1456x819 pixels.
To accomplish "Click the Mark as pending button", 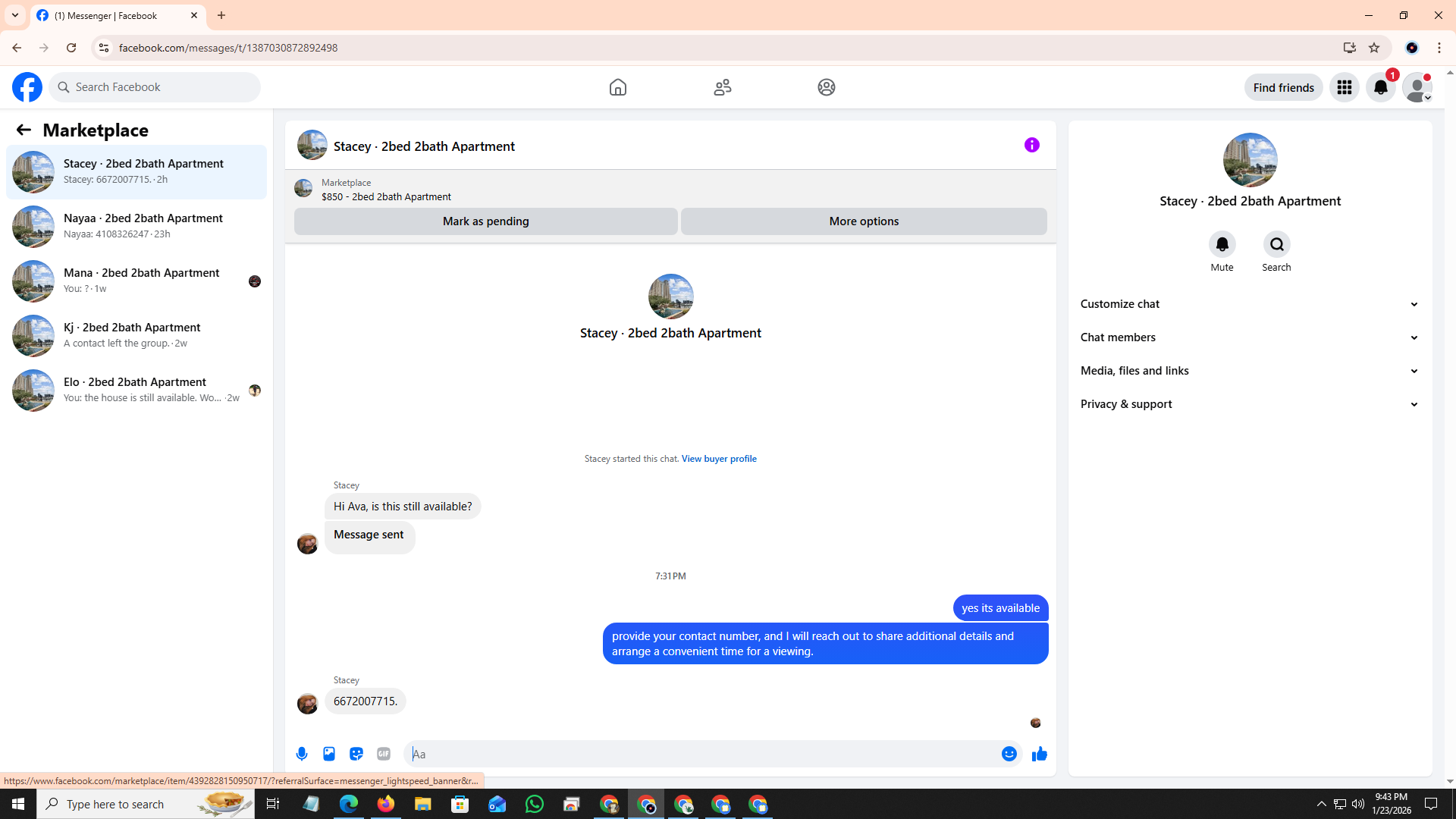I will (485, 221).
